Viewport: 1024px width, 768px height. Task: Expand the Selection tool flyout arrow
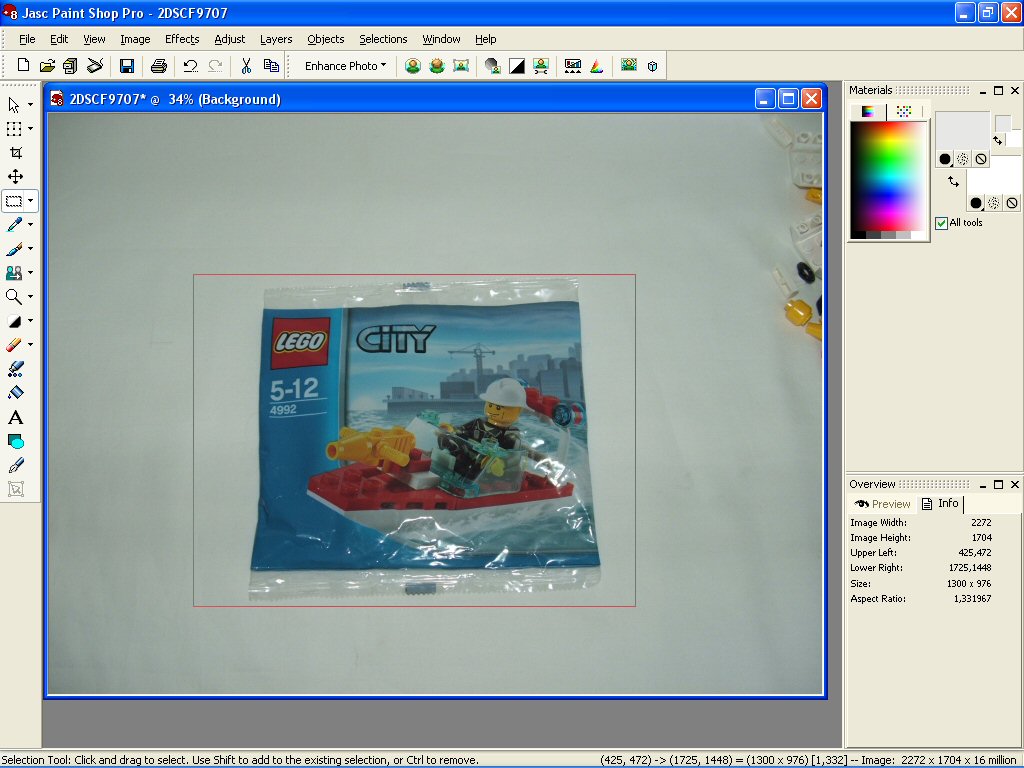pyautogui.click(x=30, y=200)
